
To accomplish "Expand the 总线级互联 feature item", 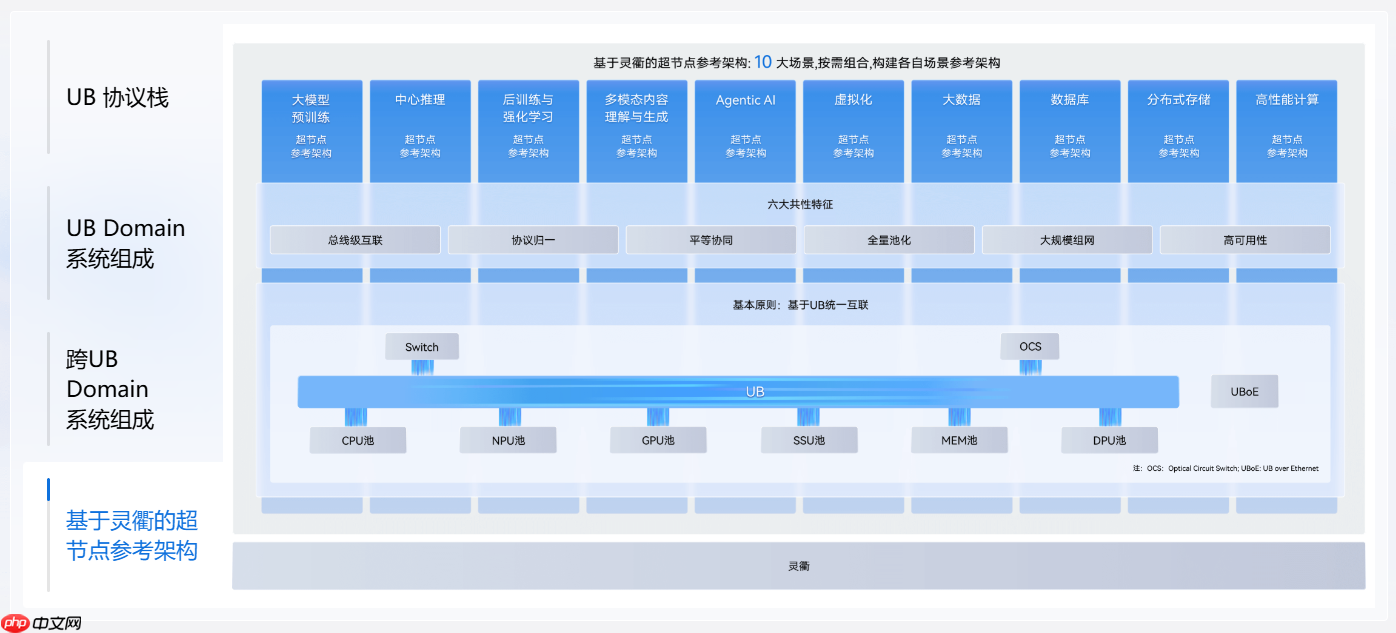I will [x=354, y=239].
